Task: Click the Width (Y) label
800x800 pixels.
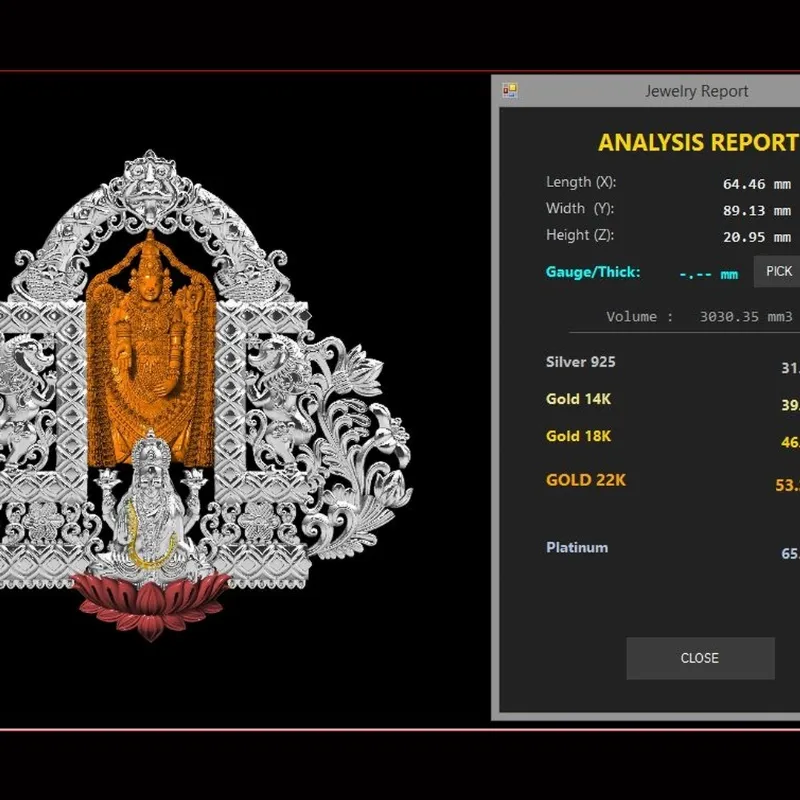Action: point(580,209)
